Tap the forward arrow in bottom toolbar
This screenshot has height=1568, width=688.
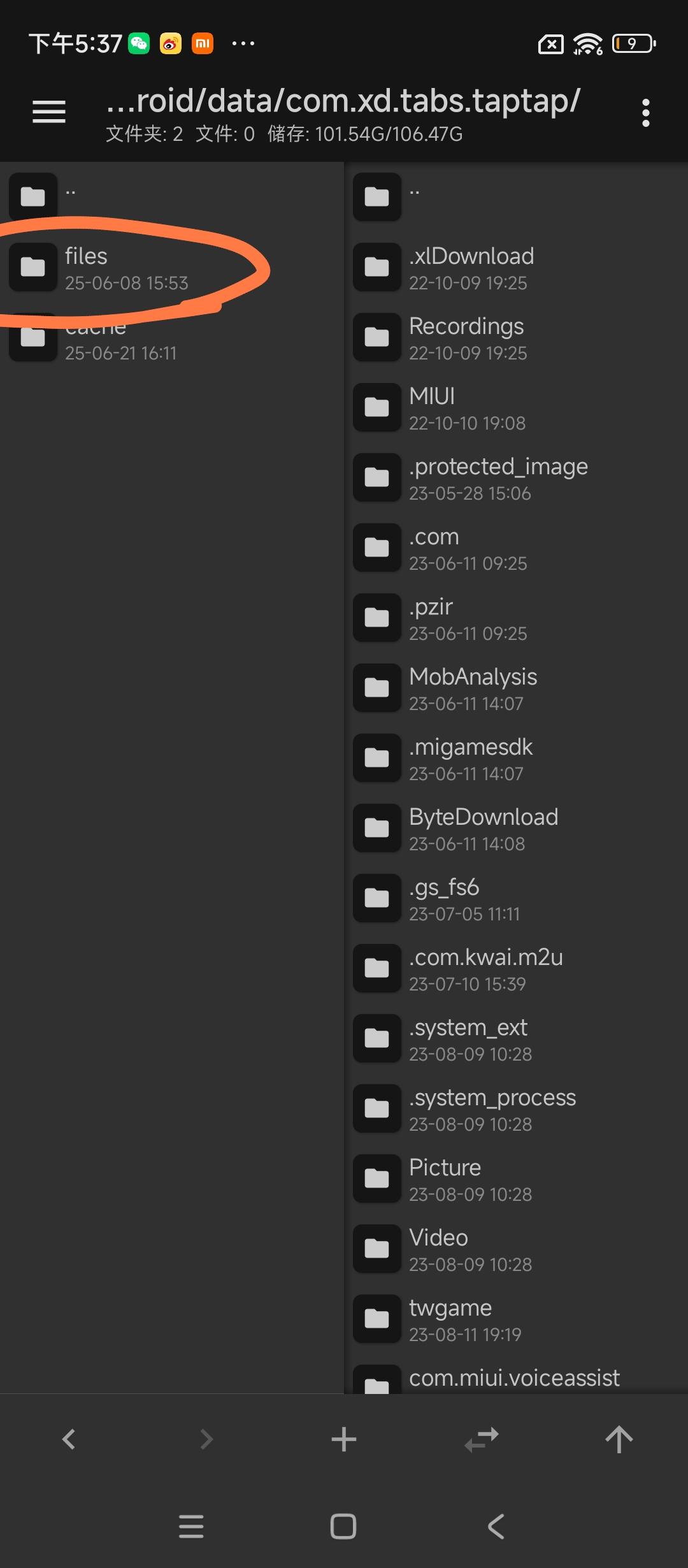(x=206, y=1439)
